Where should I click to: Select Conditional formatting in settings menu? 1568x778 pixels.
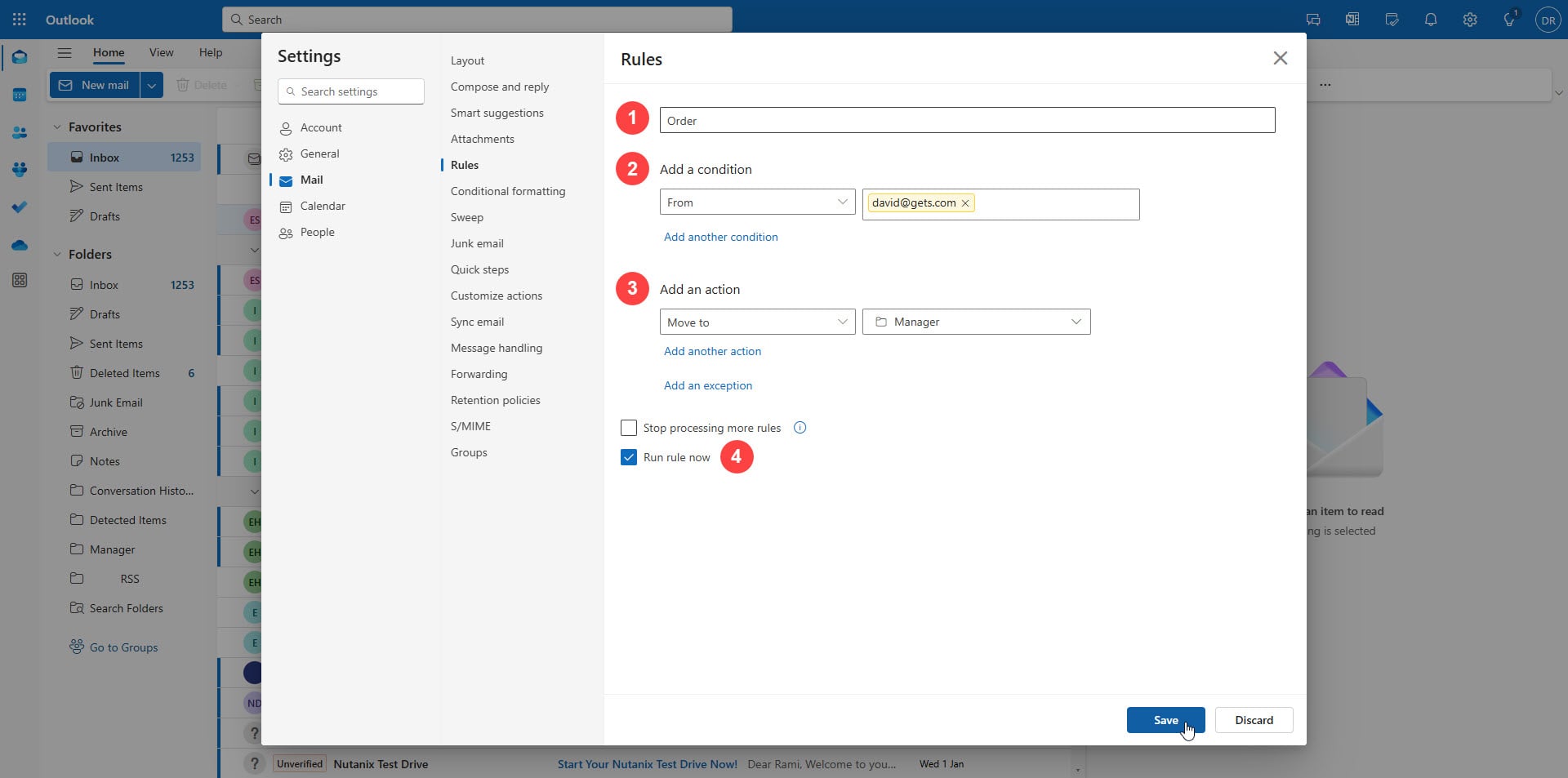click(508, 191)
